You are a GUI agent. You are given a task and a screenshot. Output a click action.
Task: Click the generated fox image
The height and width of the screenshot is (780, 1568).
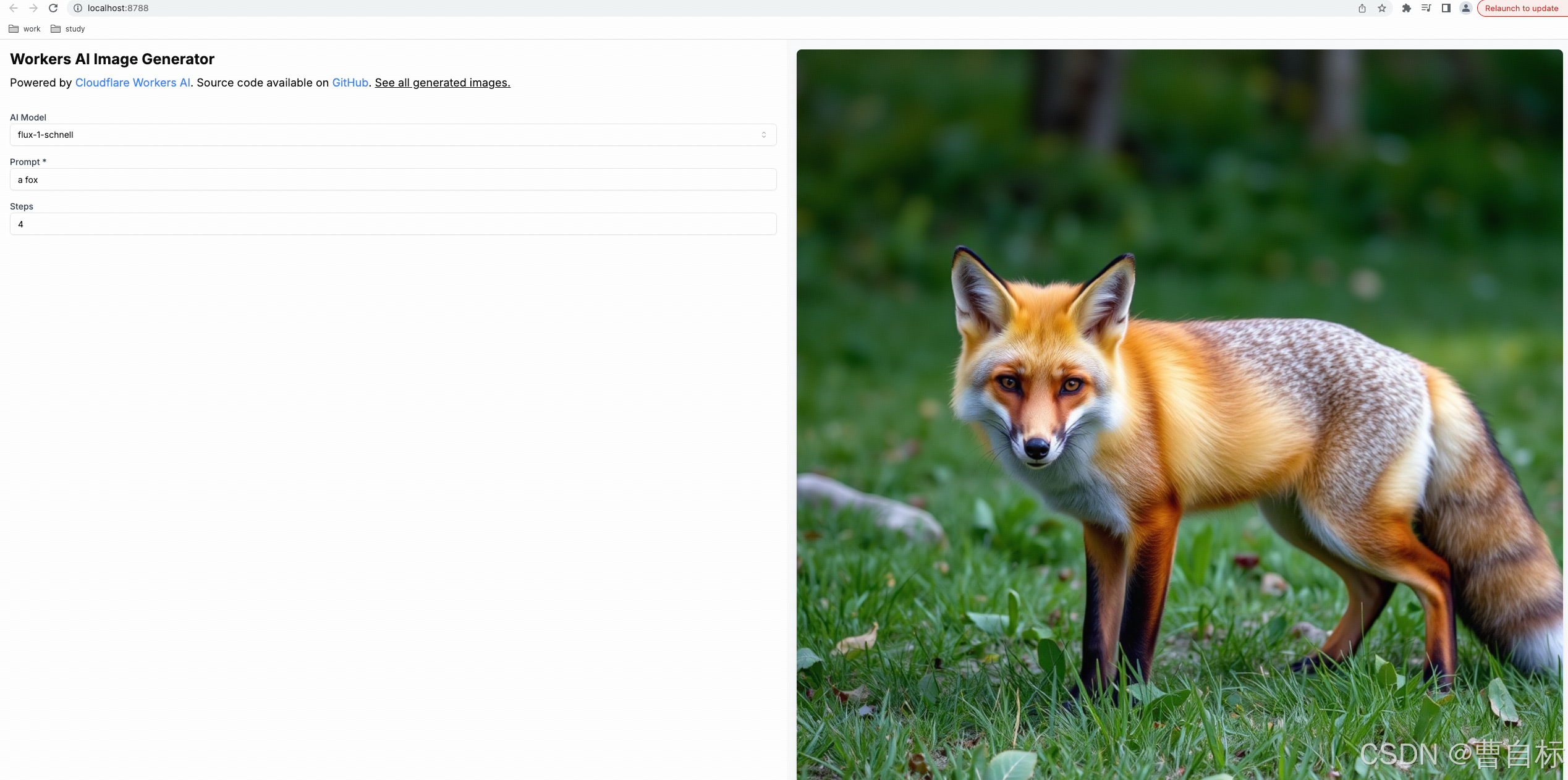click(1179, 414)
